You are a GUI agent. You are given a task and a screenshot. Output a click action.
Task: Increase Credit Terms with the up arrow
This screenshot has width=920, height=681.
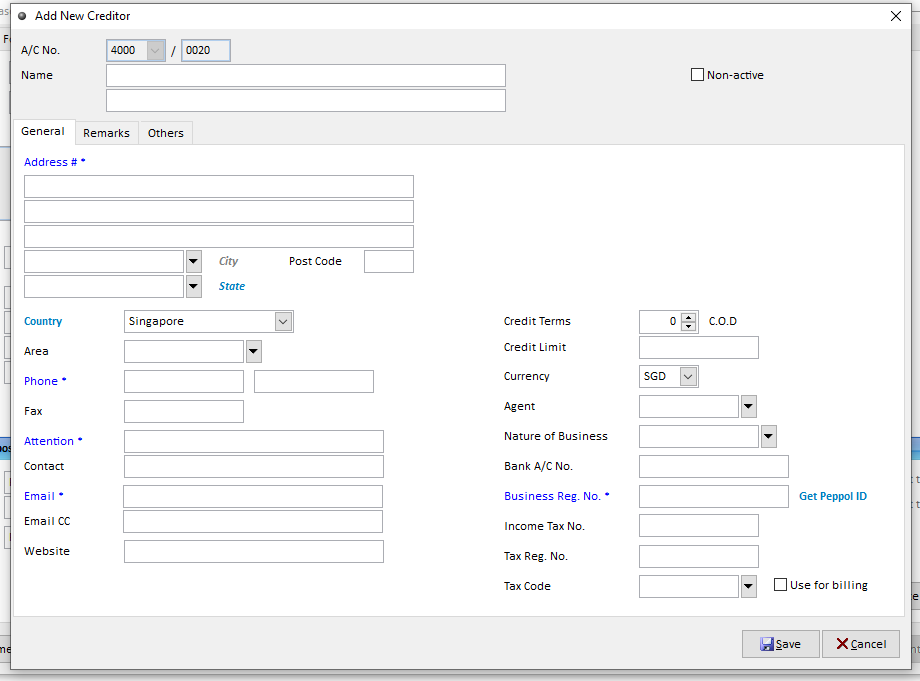(x=689, y=317)
